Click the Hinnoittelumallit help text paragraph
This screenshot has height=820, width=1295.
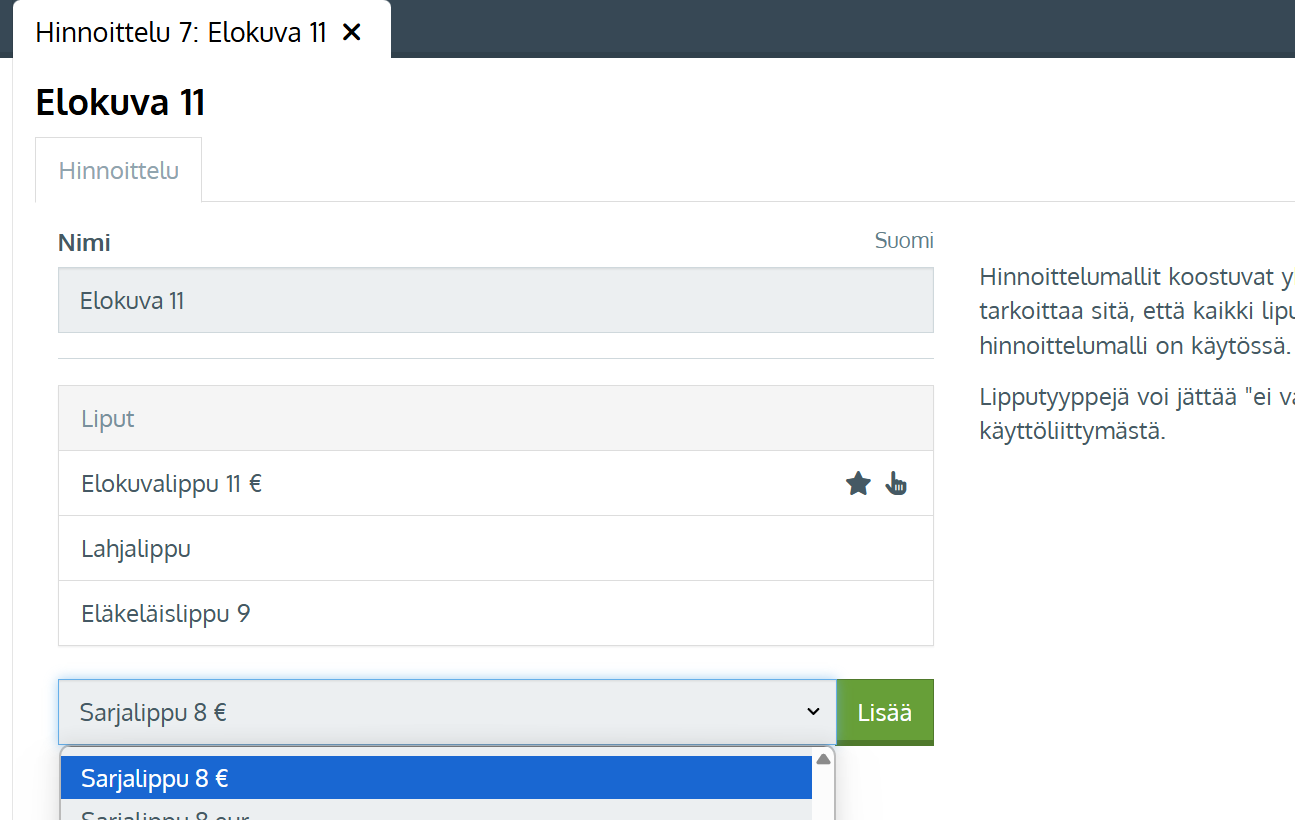pos(1137,312)
